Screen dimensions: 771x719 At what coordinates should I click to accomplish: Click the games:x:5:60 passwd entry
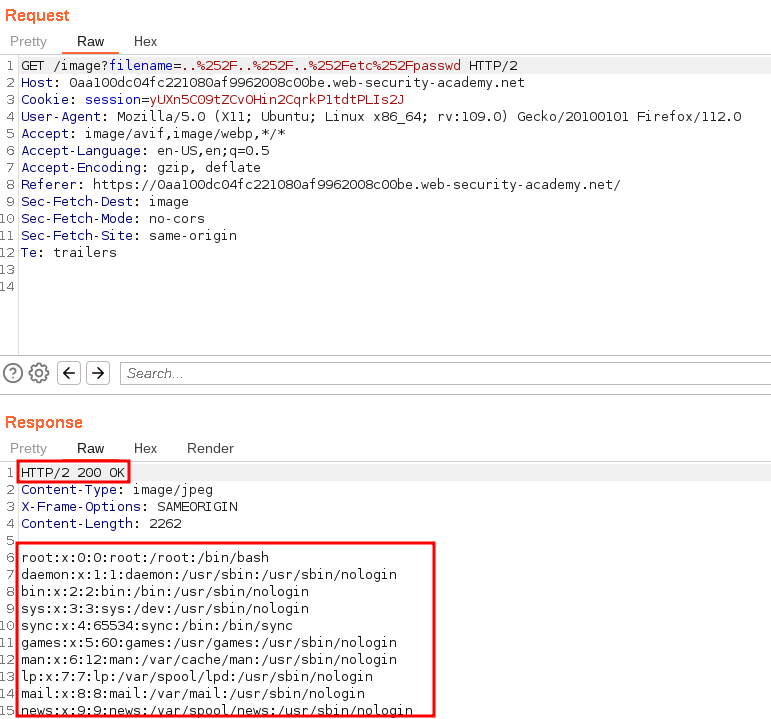coord(209,643)
